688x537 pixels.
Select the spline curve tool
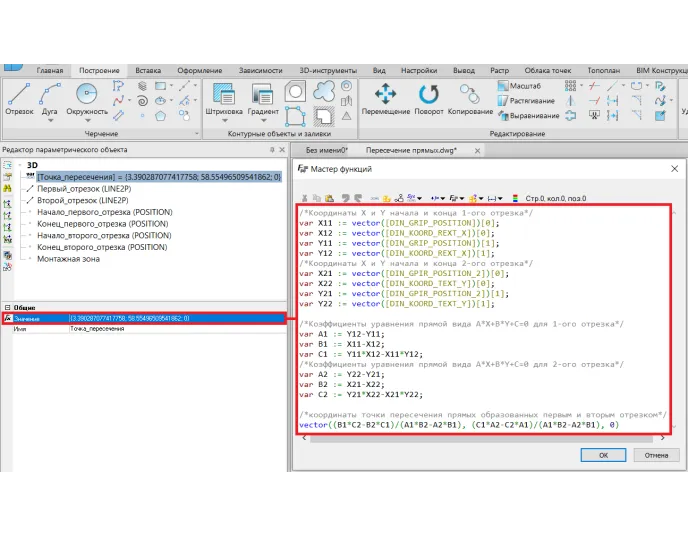(x=118, y=101)
